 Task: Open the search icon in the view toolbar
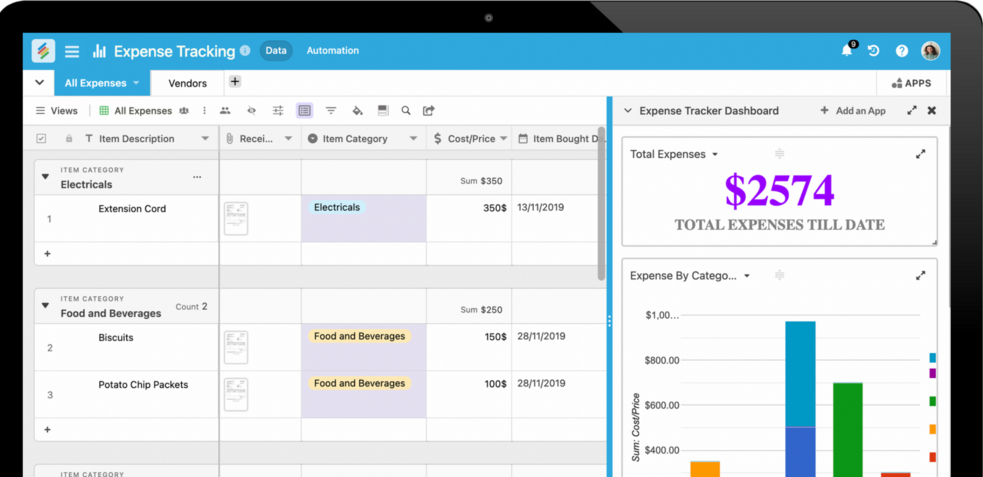(406, 111)
